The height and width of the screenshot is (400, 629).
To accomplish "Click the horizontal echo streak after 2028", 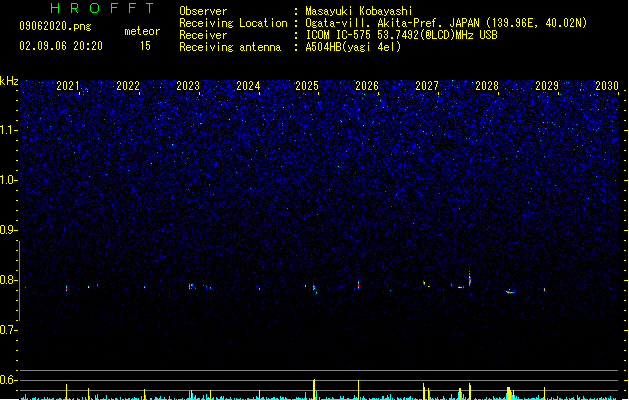I will [x=510, y=292].
